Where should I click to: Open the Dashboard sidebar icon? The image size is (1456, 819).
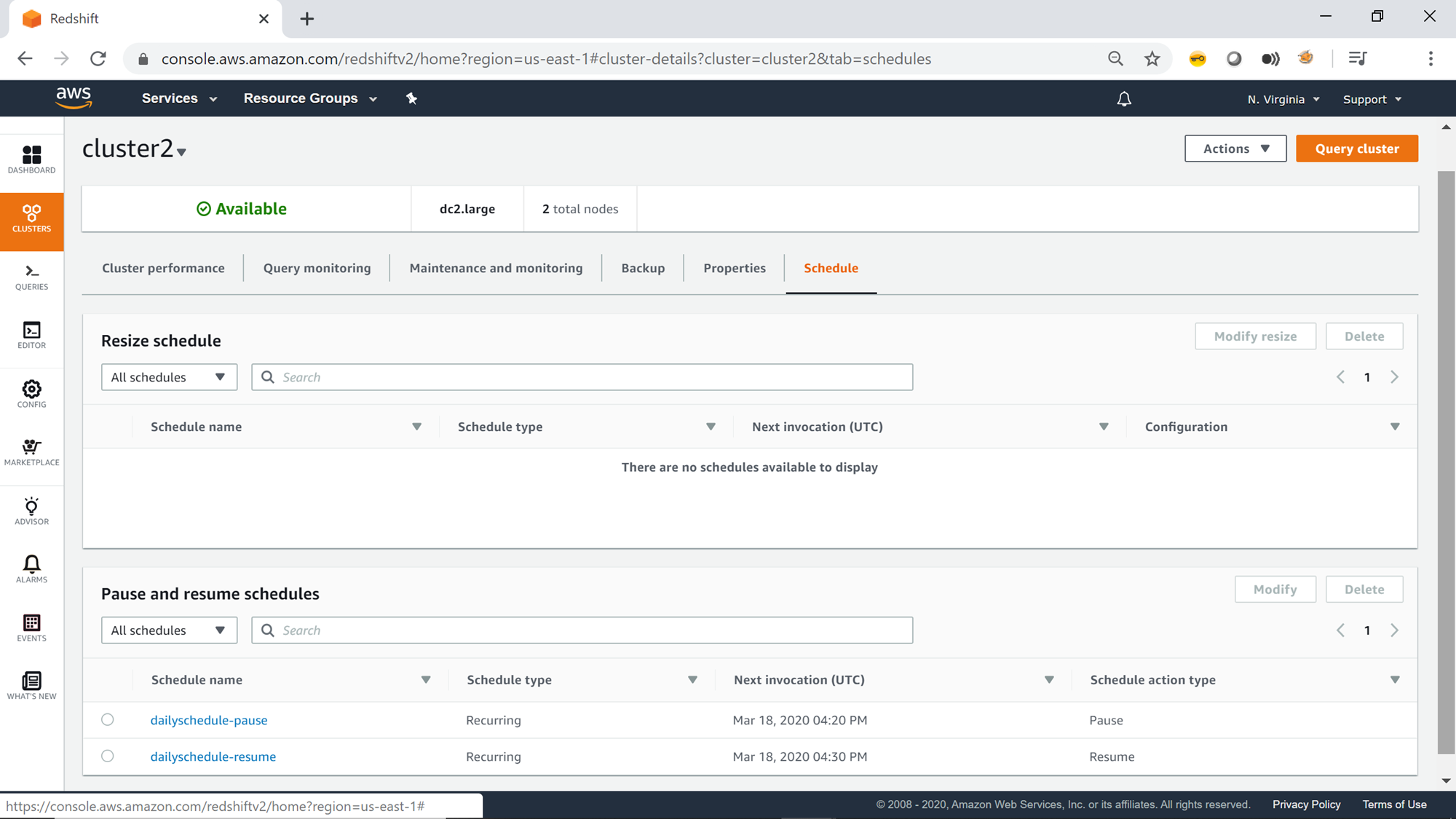[x=31, y=159]
